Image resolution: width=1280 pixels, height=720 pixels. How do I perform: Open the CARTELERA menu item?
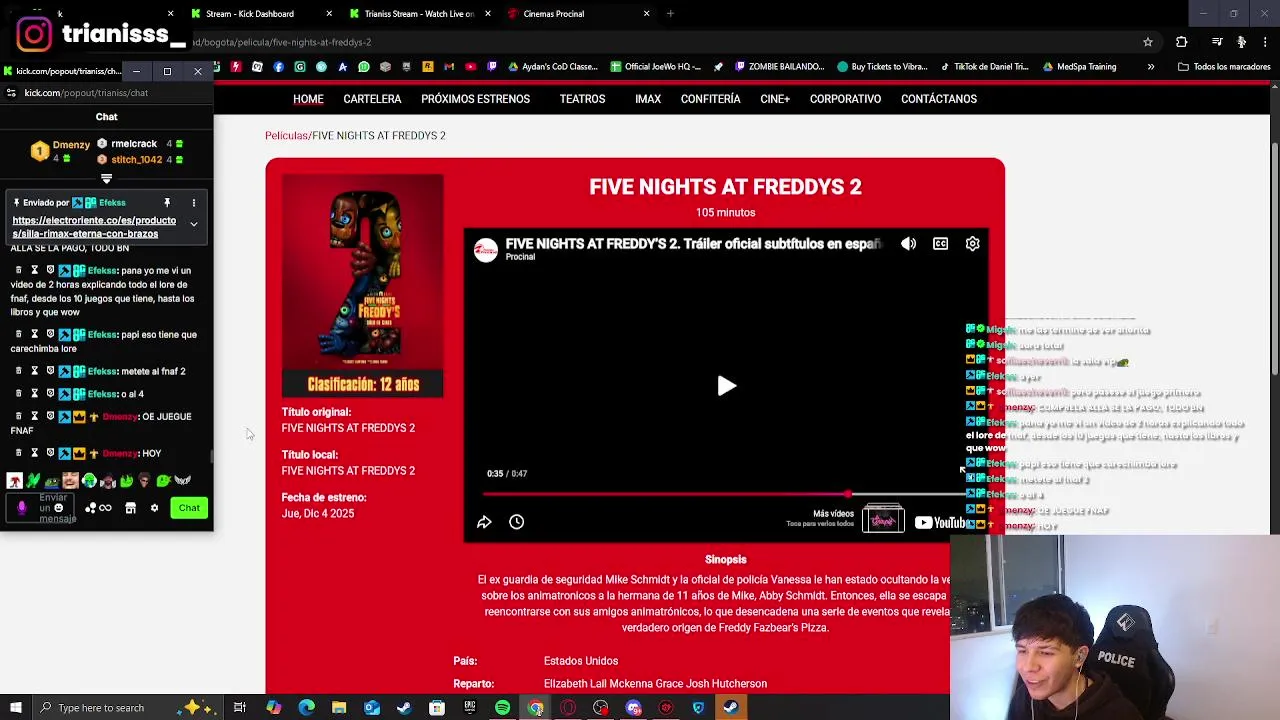(x=372, y=99)
